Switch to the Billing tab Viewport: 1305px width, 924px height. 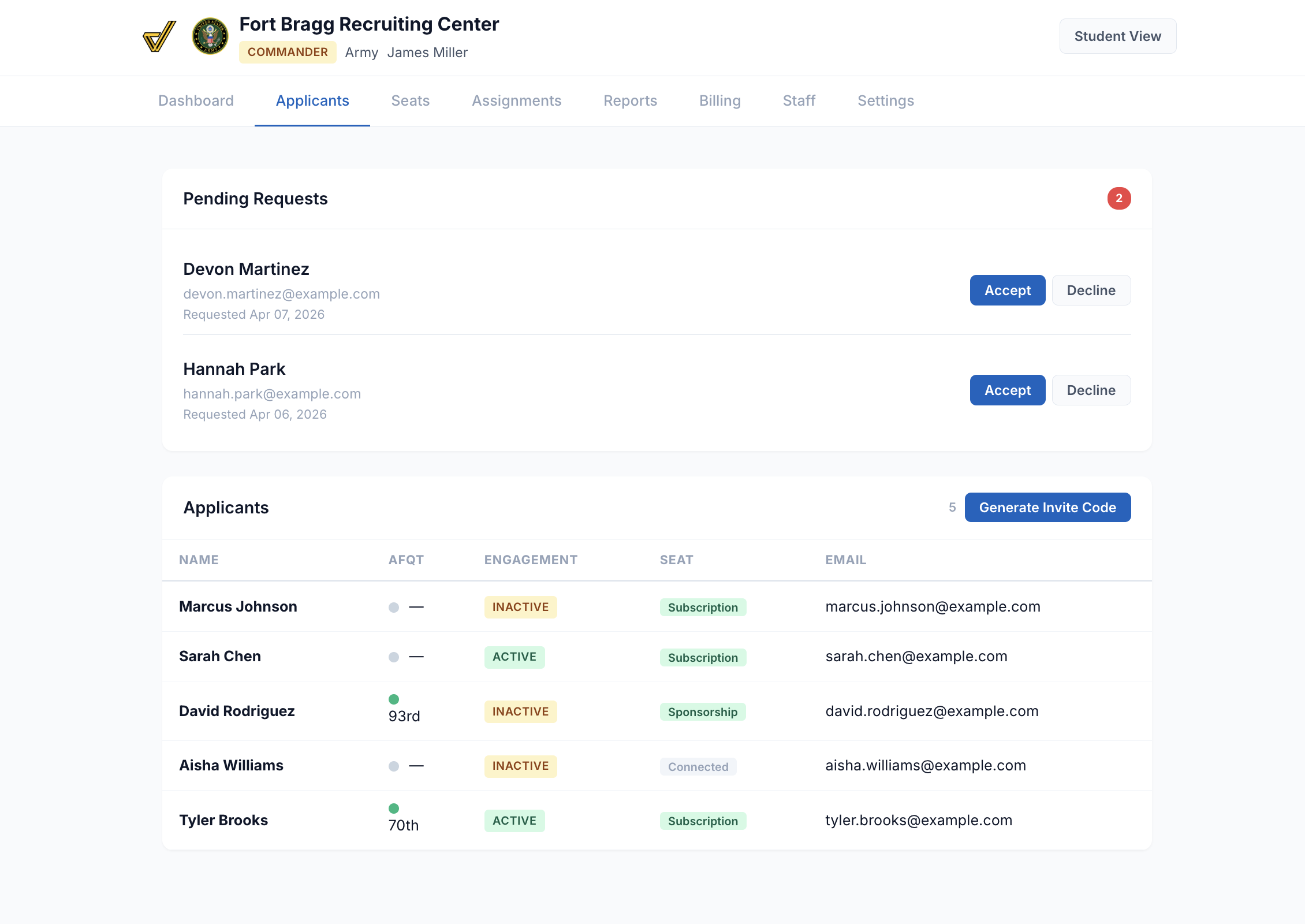[719, 101]
